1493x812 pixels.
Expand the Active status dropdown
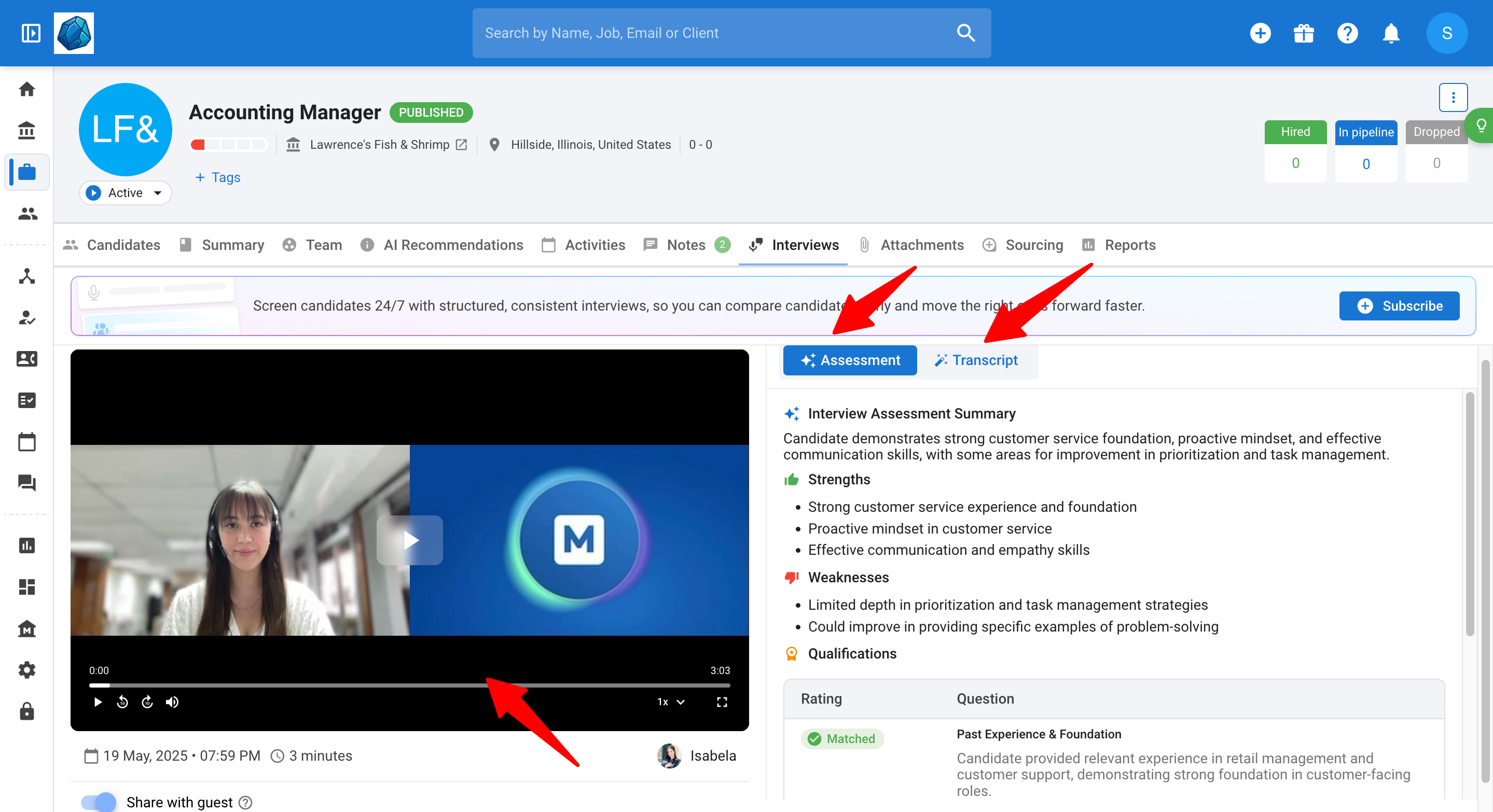(125, 193)
